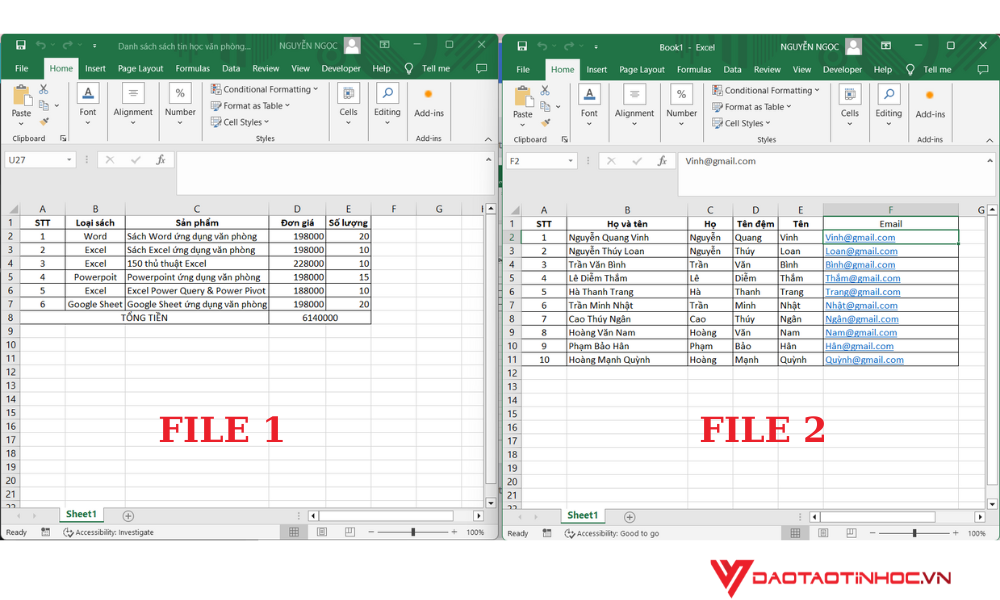Click Paste icon in File 1 ribbon
This screenshot has height=600, width=1000.
point(21,96)
